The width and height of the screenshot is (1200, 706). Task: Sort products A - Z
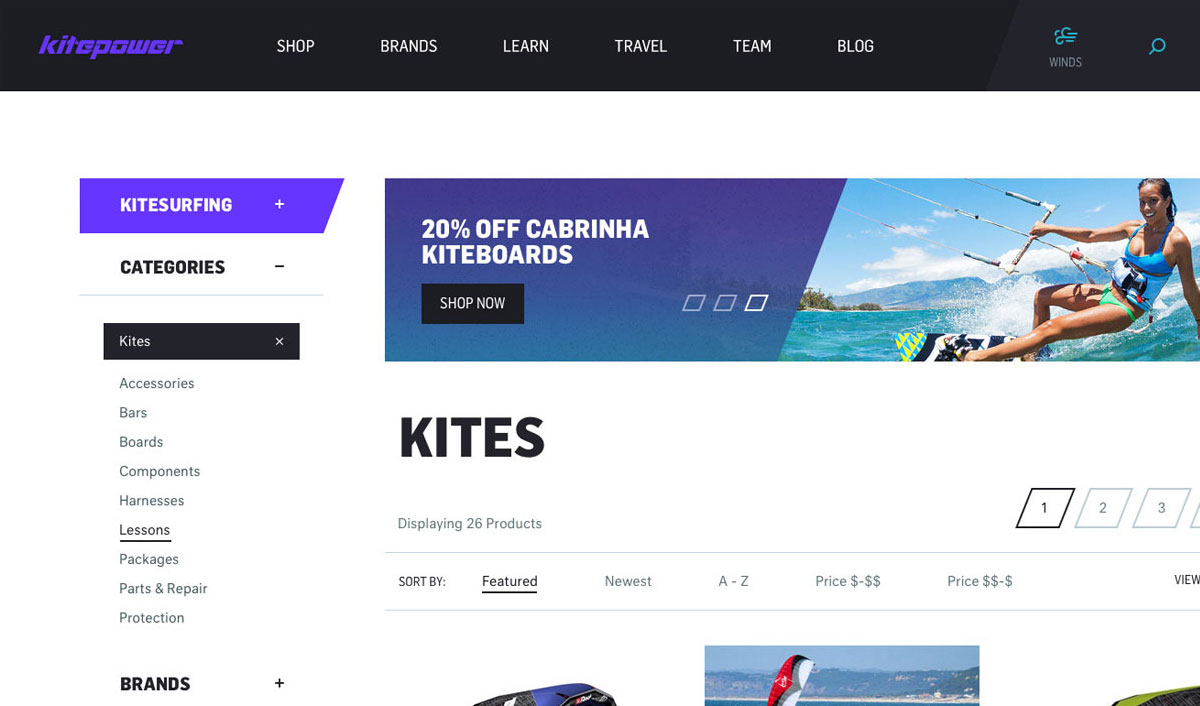[733, 581]
